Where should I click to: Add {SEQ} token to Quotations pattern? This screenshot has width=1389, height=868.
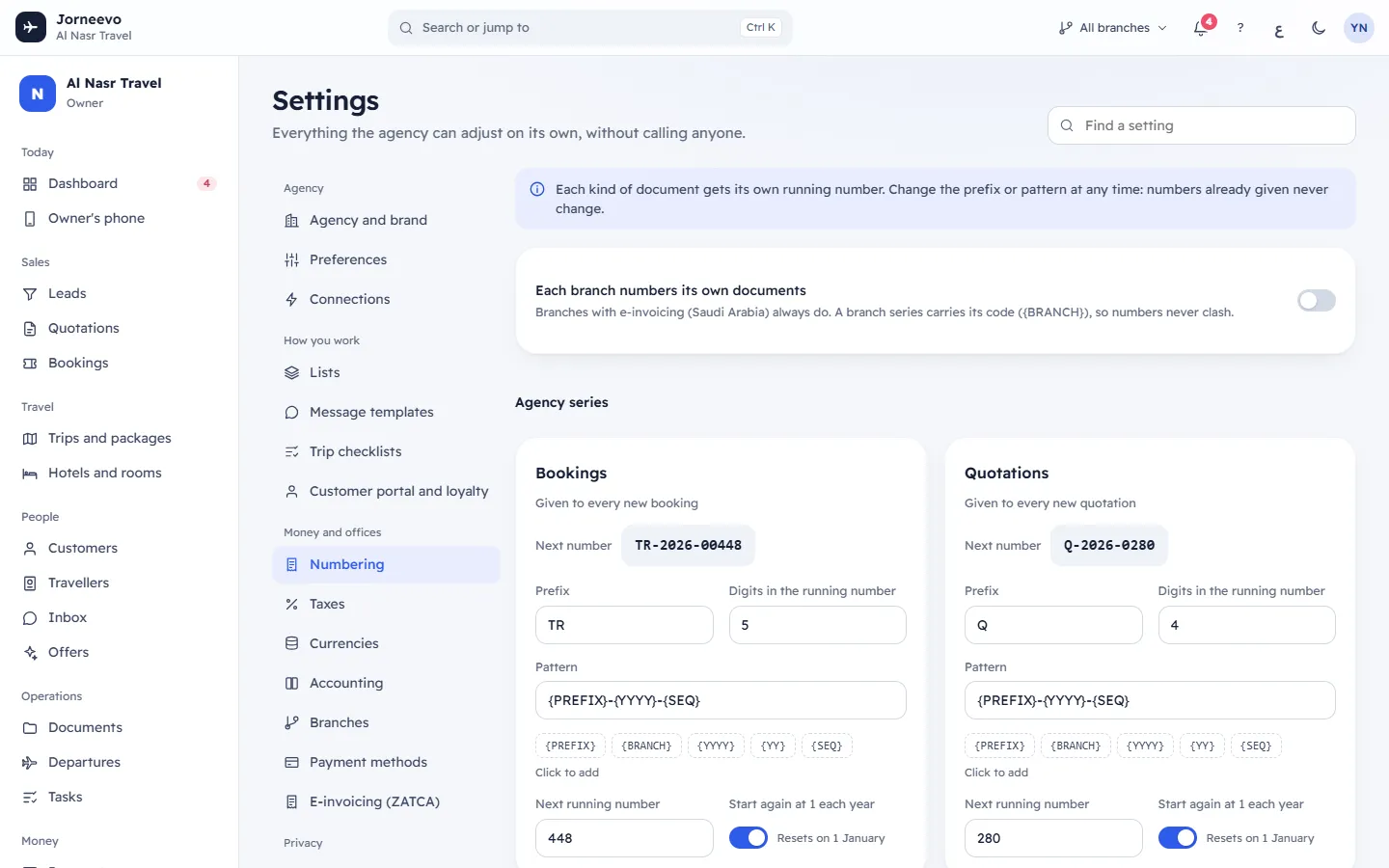pos(1256,746)
